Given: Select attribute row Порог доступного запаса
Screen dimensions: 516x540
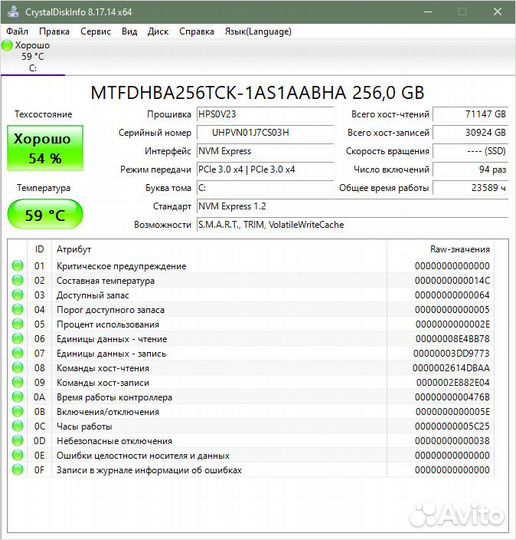Looking at the screenshot, I should click(x=251, y=309).
